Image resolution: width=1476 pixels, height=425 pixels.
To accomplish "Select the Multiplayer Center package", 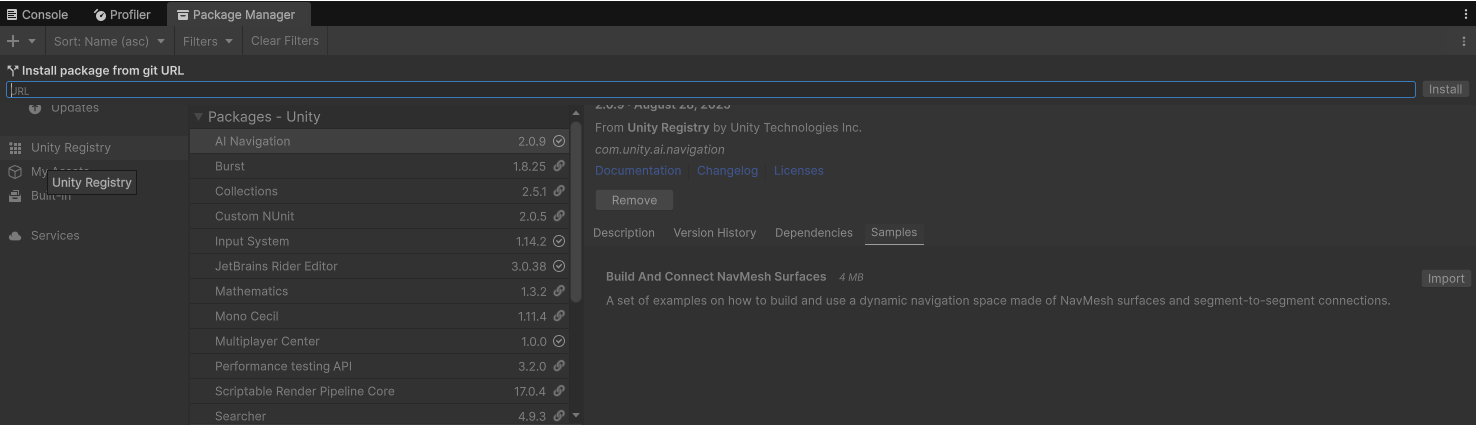I will 379,341.
